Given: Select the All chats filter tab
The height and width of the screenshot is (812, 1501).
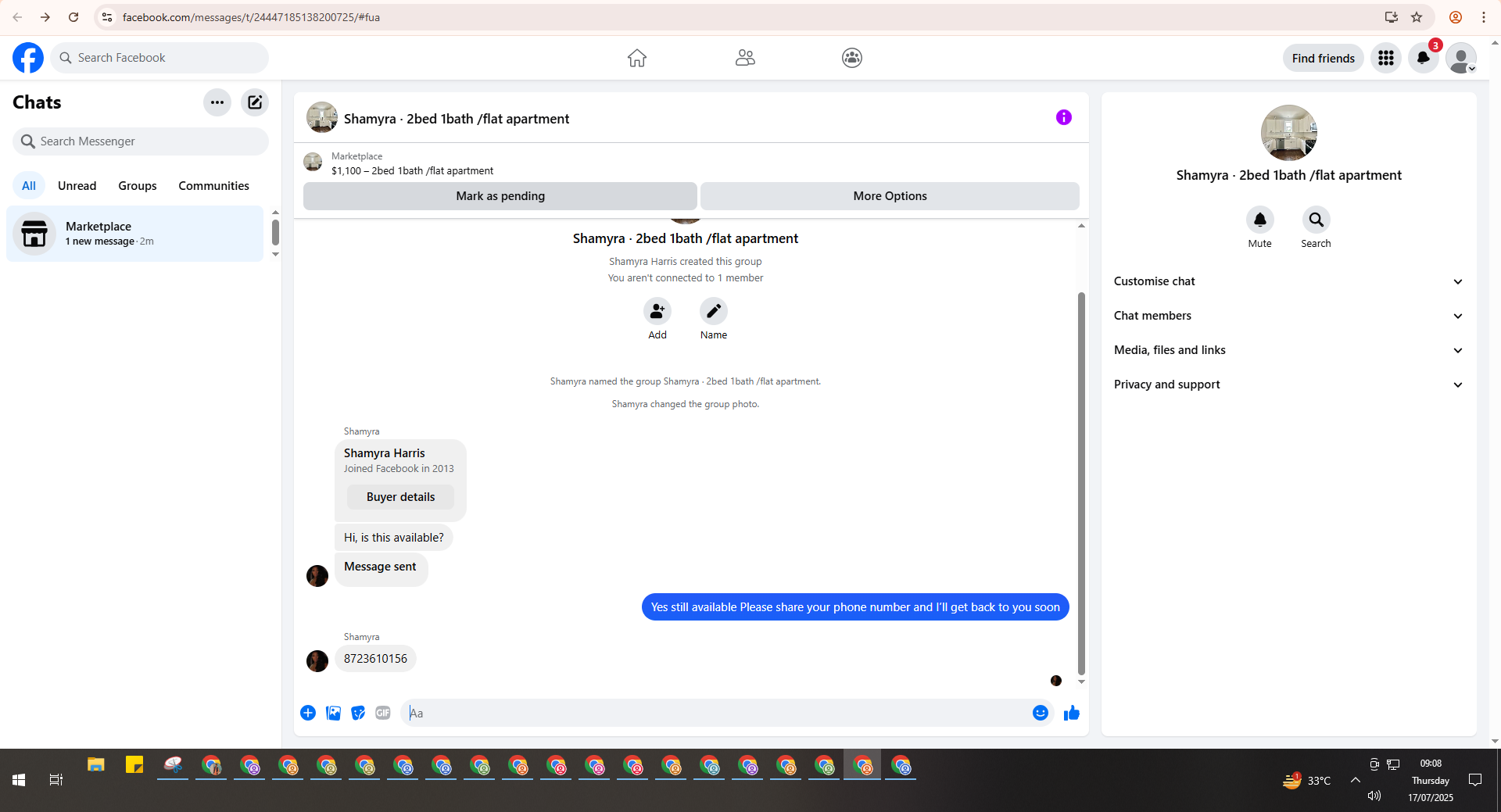Looking at the screenshot, I should [29, 186].
